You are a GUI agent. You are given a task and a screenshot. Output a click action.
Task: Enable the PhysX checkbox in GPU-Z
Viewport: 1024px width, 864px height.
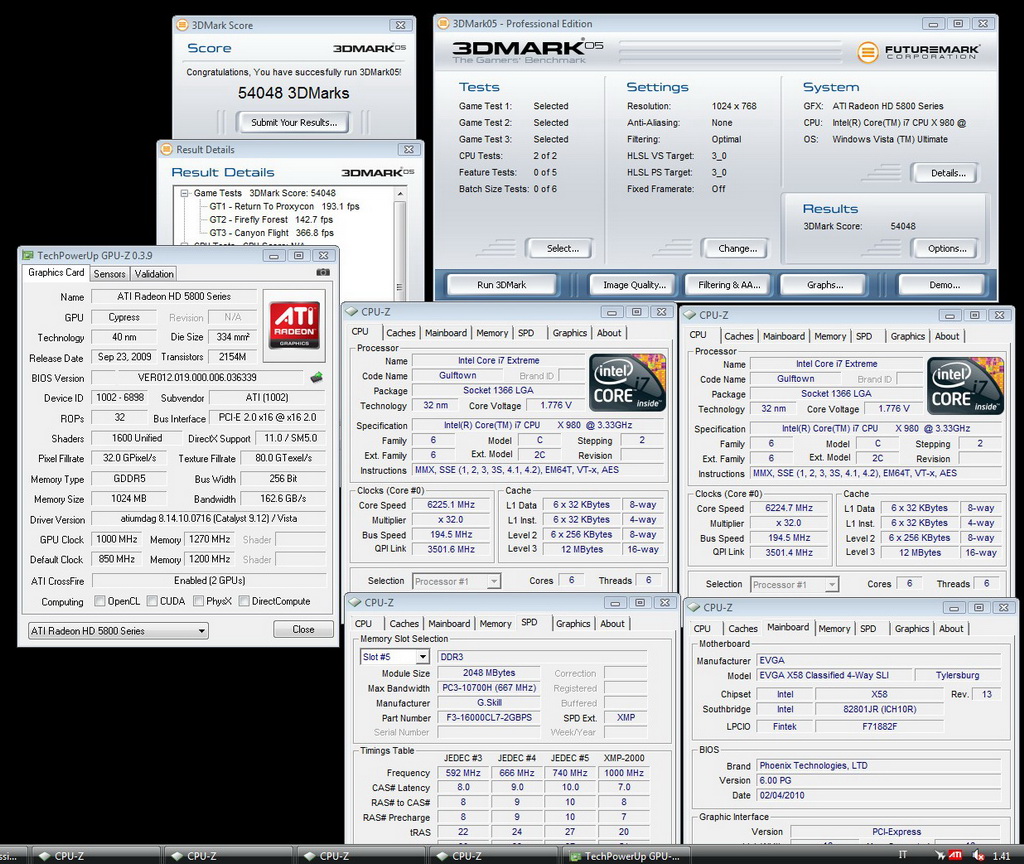(198, 601)
